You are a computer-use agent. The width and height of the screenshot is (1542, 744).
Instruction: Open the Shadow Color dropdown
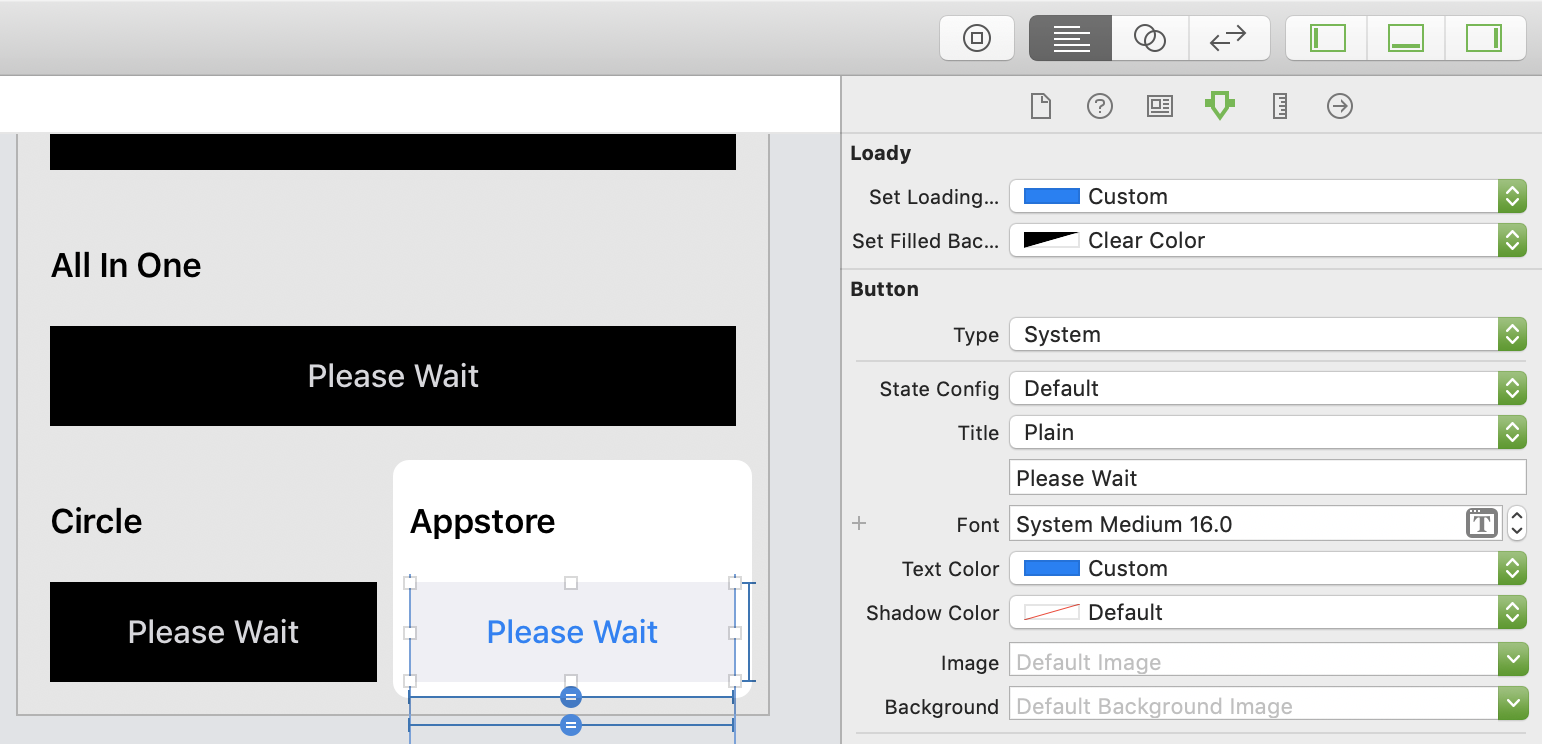(1267, 612)
